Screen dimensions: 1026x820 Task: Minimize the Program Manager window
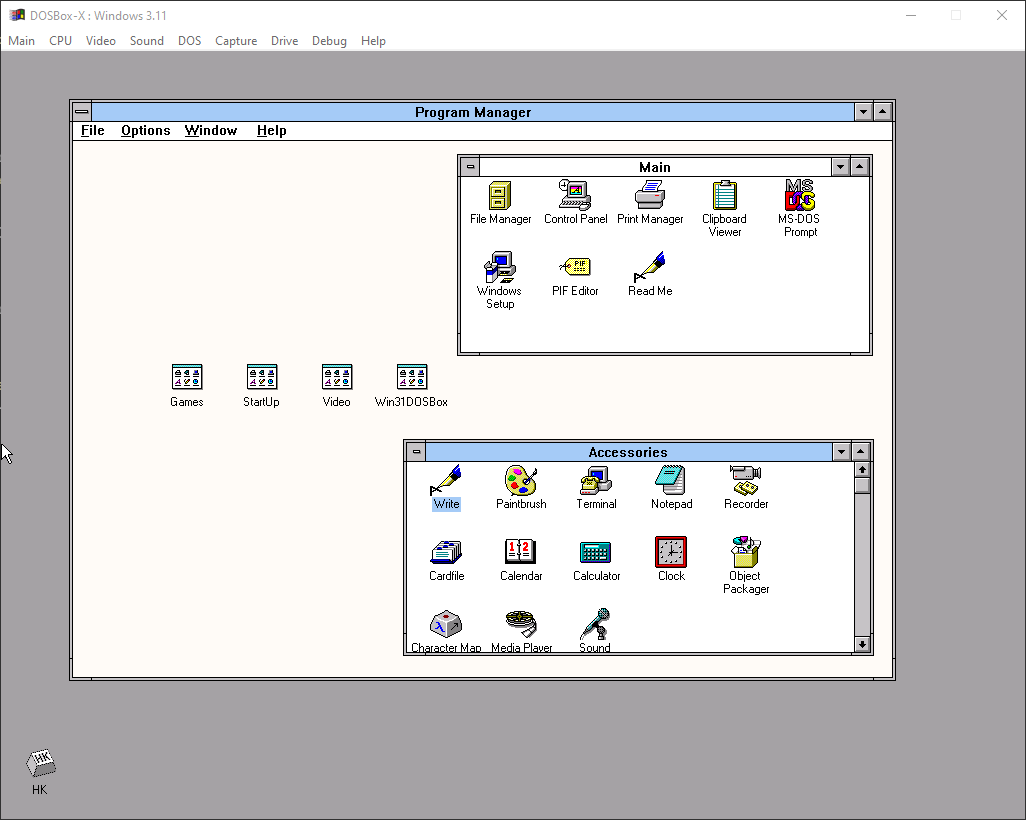(x=864, y=112)
